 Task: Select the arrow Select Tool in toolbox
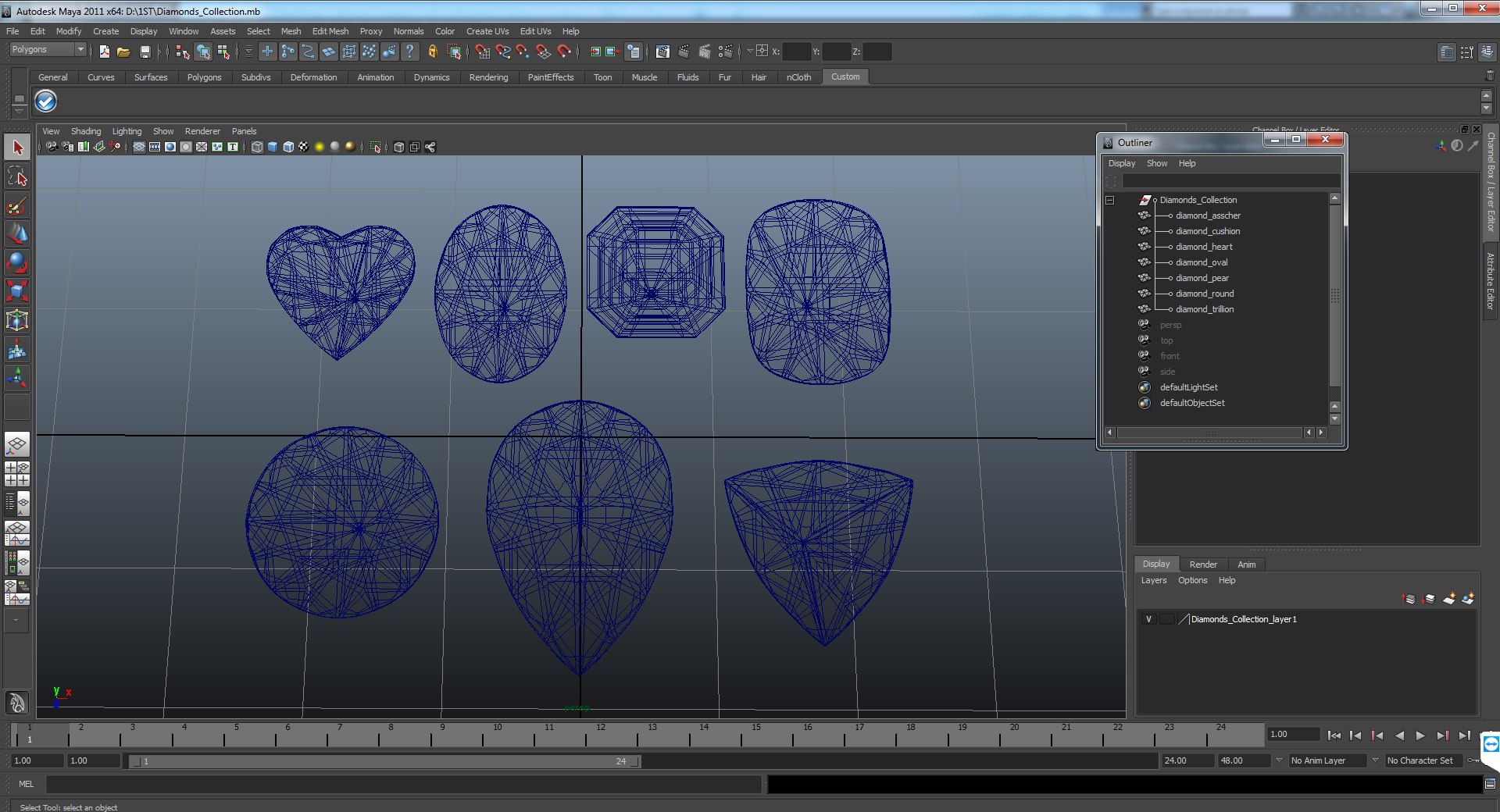click(17, 147)
